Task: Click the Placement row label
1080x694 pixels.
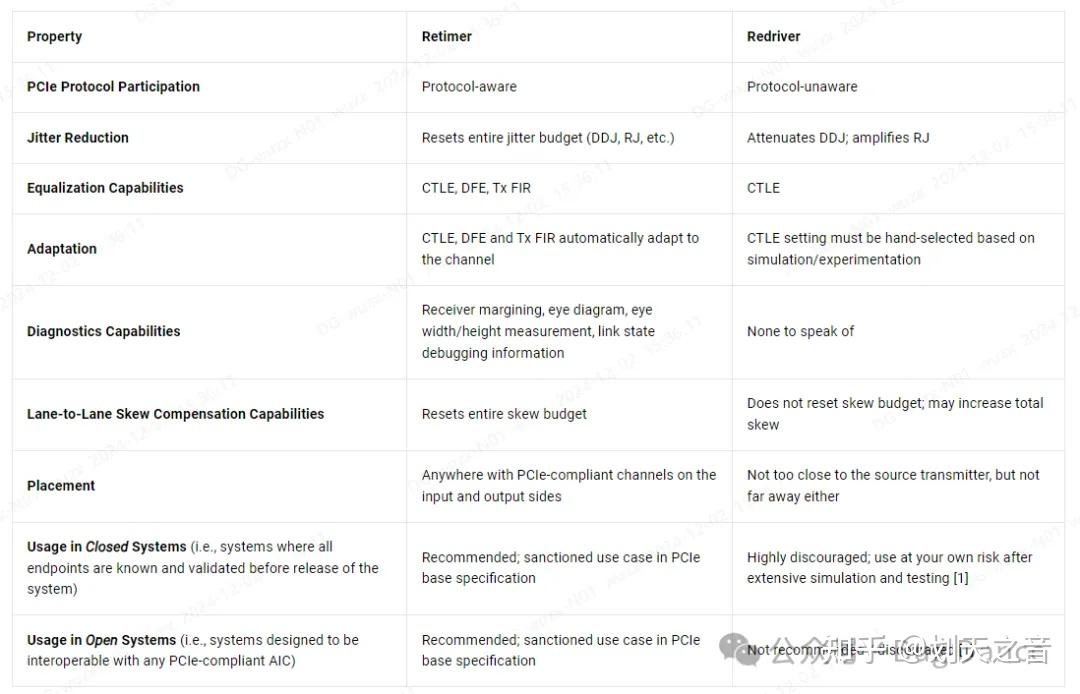Action: 61,486
